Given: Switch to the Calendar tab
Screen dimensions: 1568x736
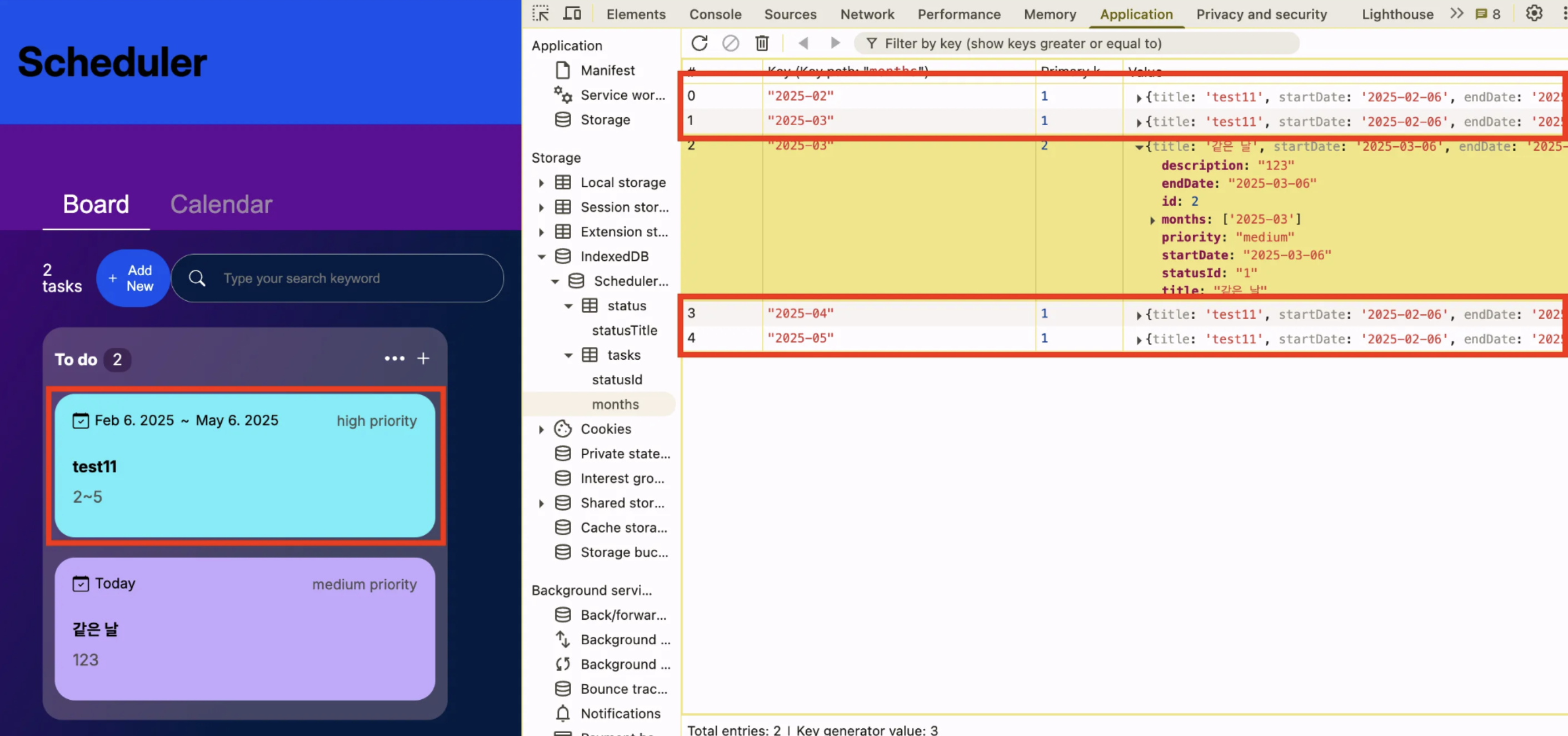Looking at the screenshot, I should click(x=221, y=205).
